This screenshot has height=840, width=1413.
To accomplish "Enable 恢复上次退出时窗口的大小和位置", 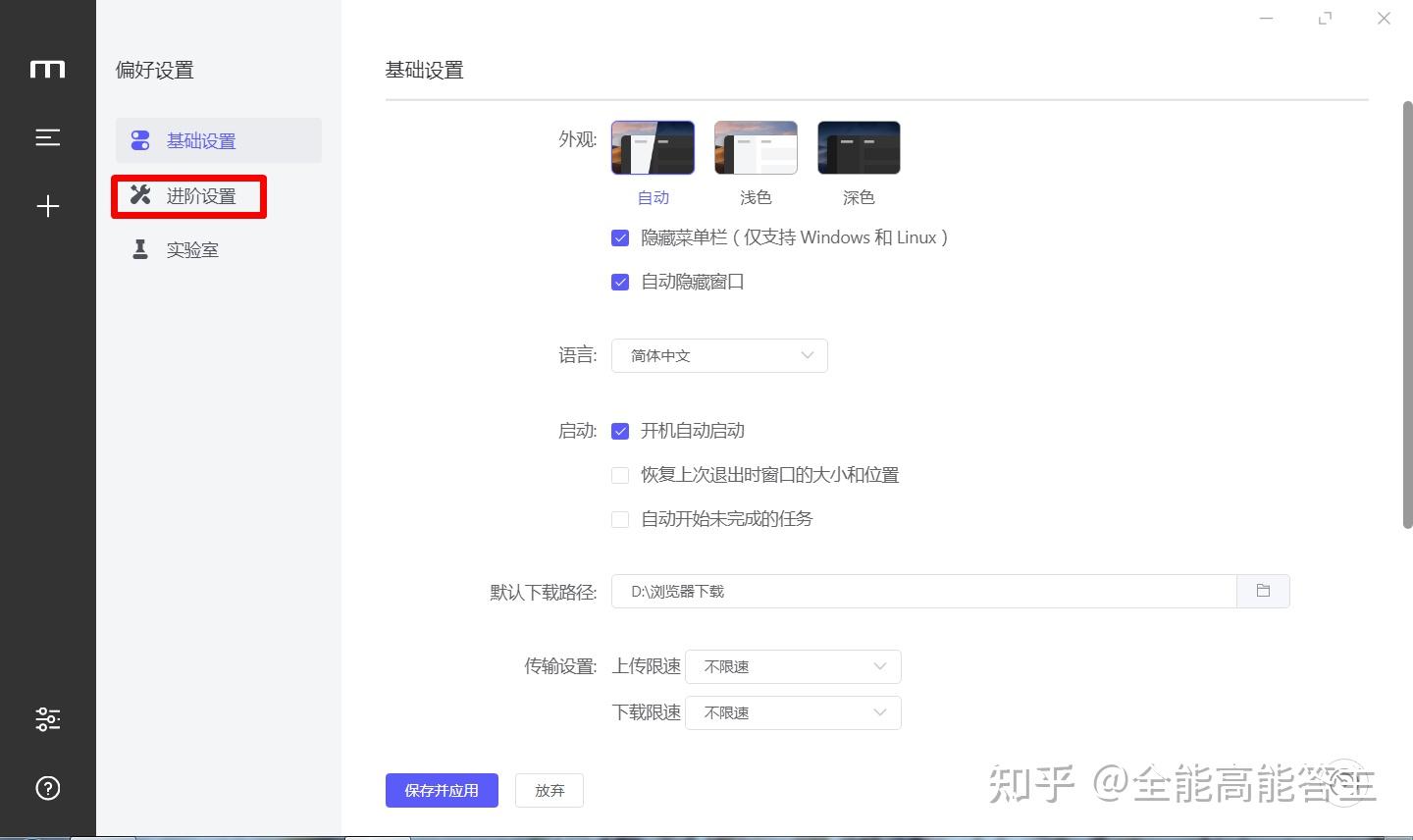I will click(x=619, y=475).
